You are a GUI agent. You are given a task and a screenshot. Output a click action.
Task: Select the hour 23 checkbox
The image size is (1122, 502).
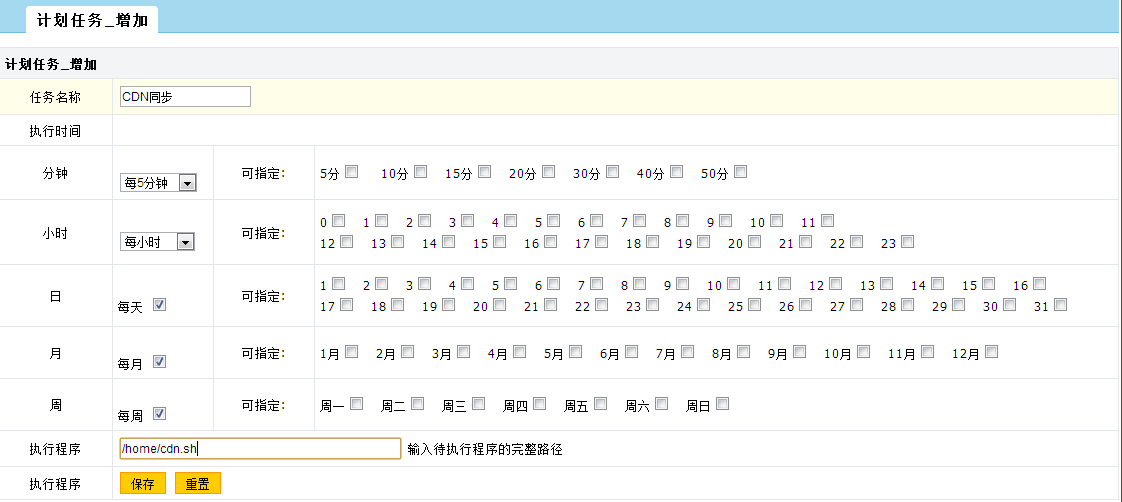907,242
